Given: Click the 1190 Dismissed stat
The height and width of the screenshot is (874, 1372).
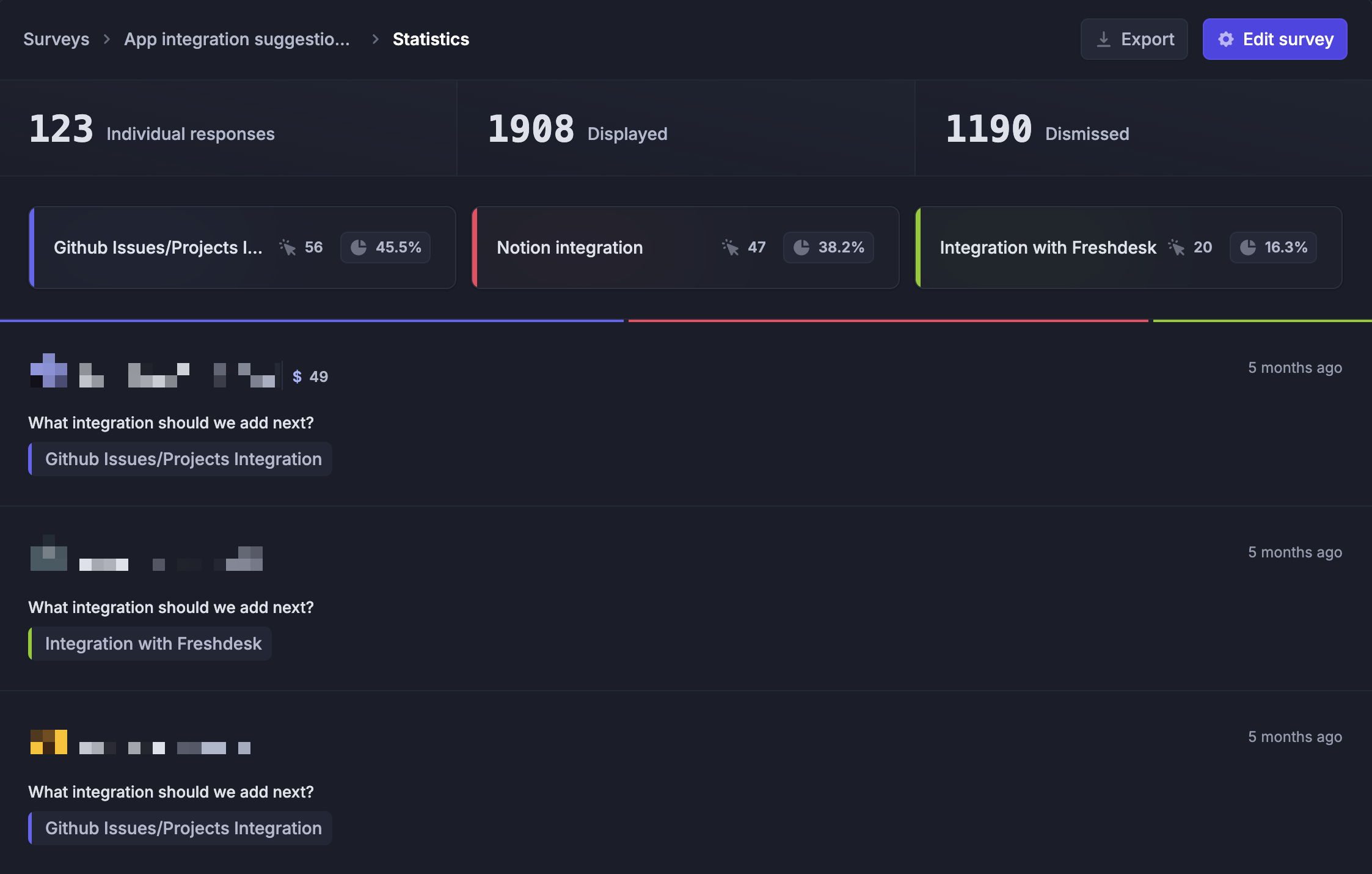Looking at the screenshot, I should [x=1037, y=130].
